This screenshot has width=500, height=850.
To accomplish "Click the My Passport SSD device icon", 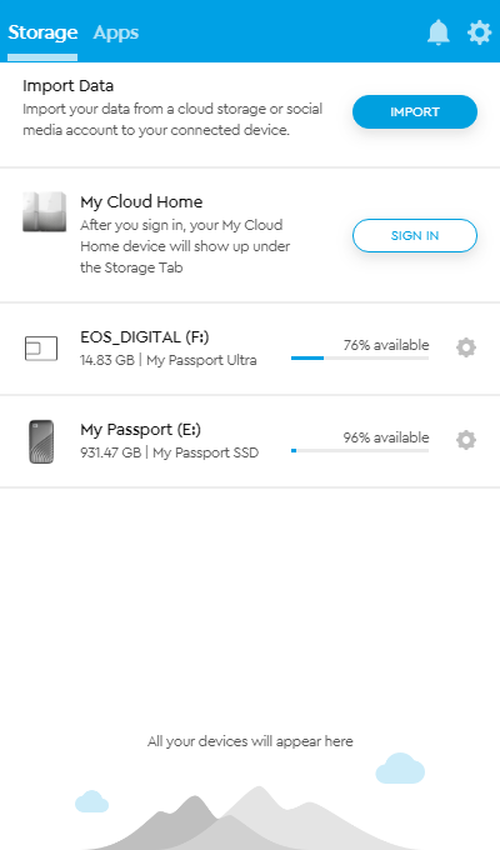I will click(x=41, y=441).
